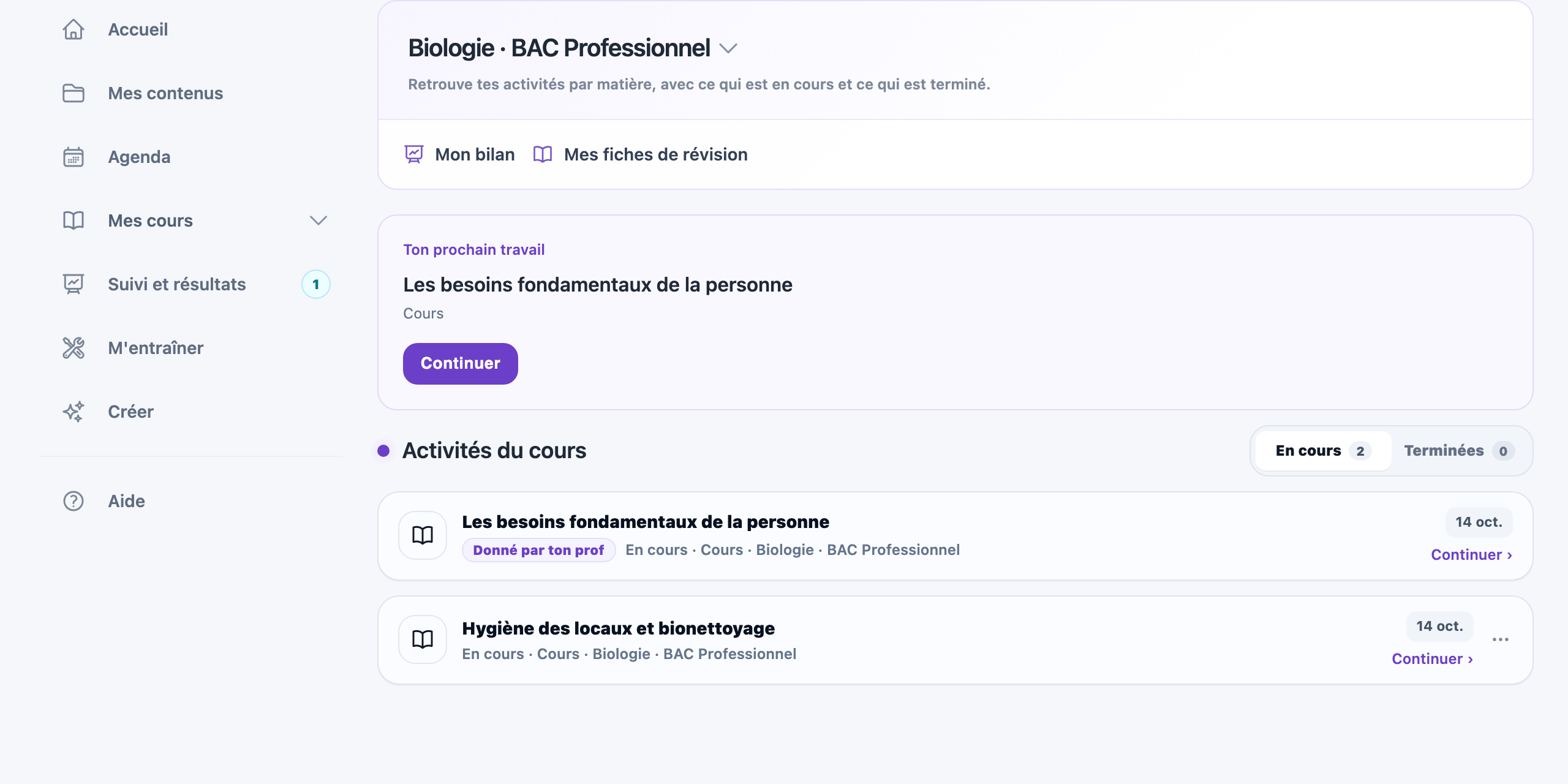Click the 14 oct. date on Les besoins row
This screenshot has height=784, width=1568.
(x=1479, y=522)
